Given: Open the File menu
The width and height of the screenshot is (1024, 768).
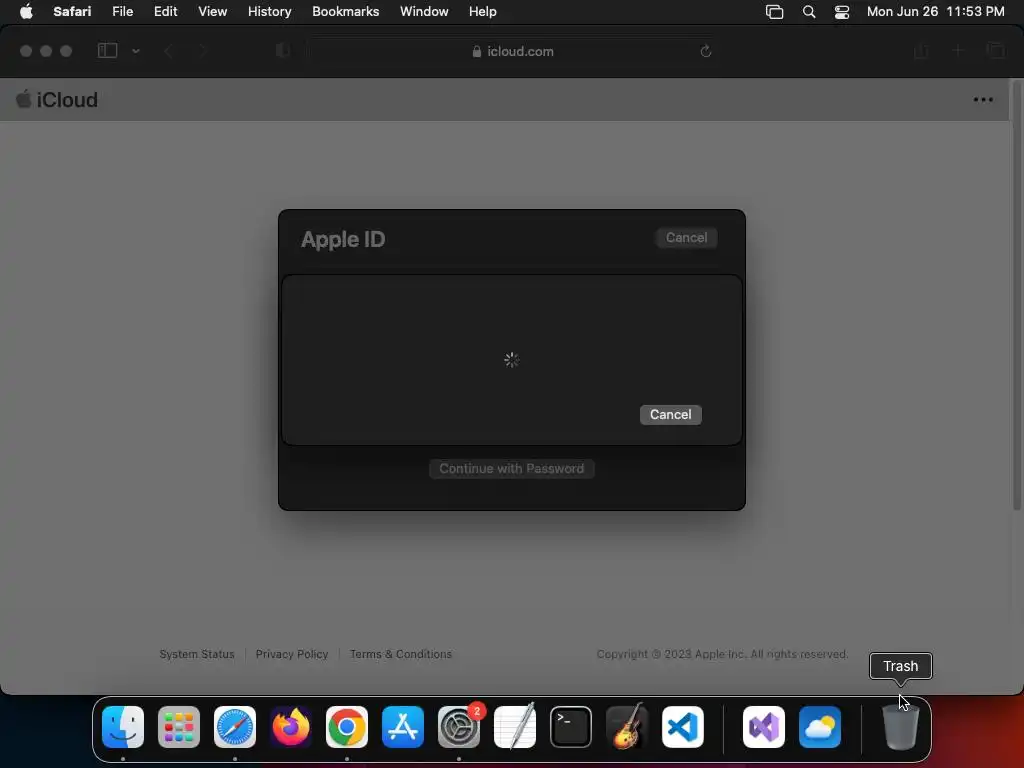Looking at the screenshot, I should pos(122,12).
